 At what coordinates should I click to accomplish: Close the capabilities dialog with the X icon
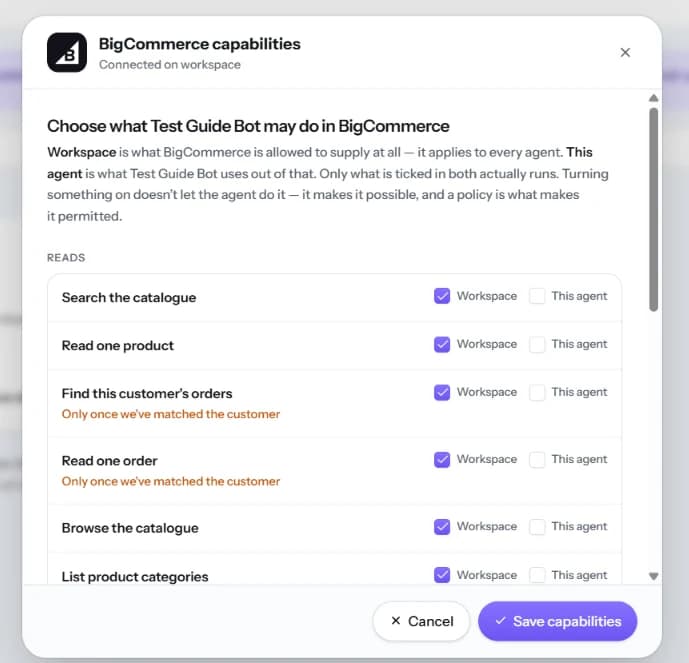point(625,53)
